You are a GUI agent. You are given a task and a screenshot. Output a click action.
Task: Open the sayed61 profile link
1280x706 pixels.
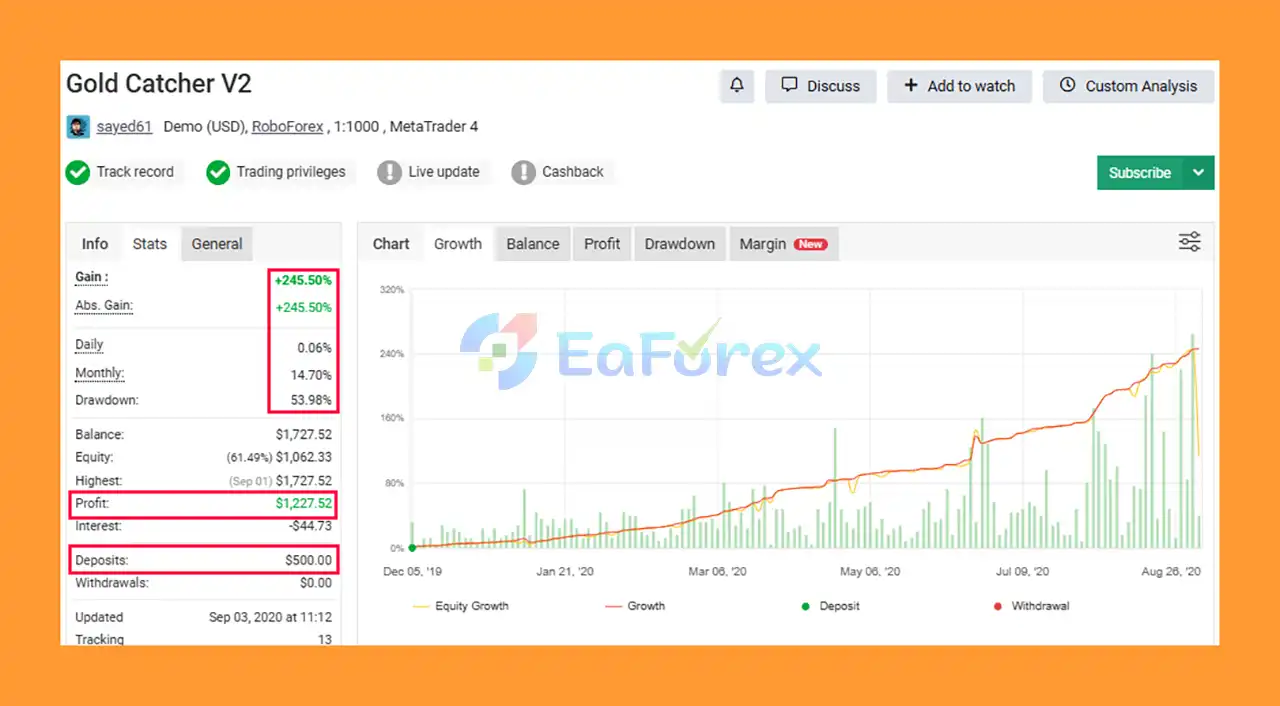[124, 127]
